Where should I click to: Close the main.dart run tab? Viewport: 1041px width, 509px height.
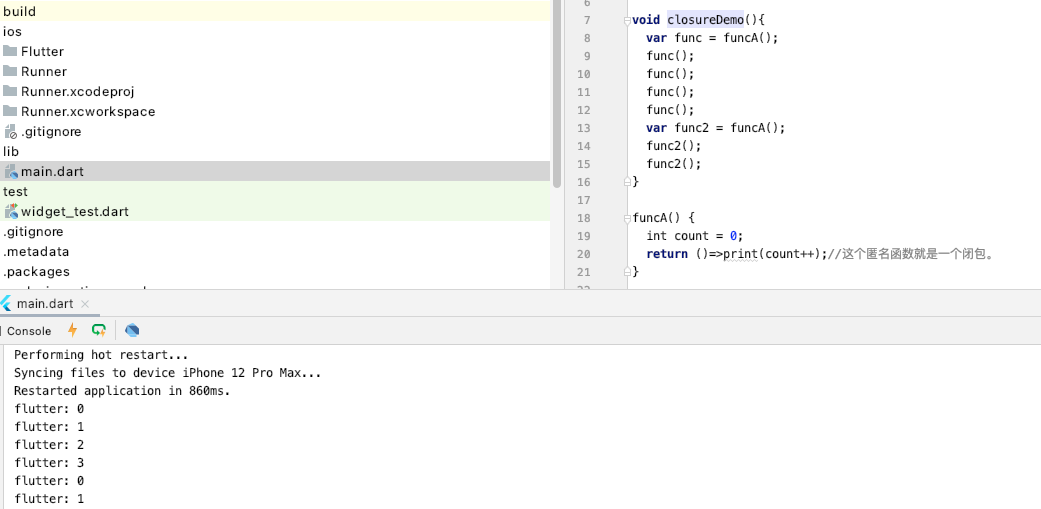coord(85,304)
